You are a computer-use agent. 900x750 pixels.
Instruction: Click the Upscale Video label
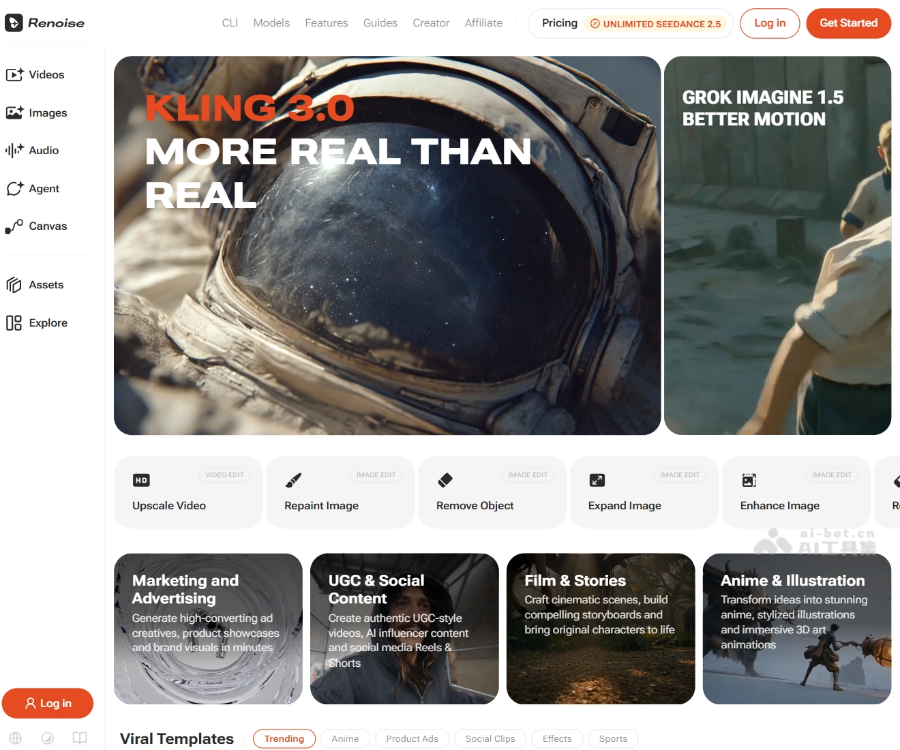169,506
